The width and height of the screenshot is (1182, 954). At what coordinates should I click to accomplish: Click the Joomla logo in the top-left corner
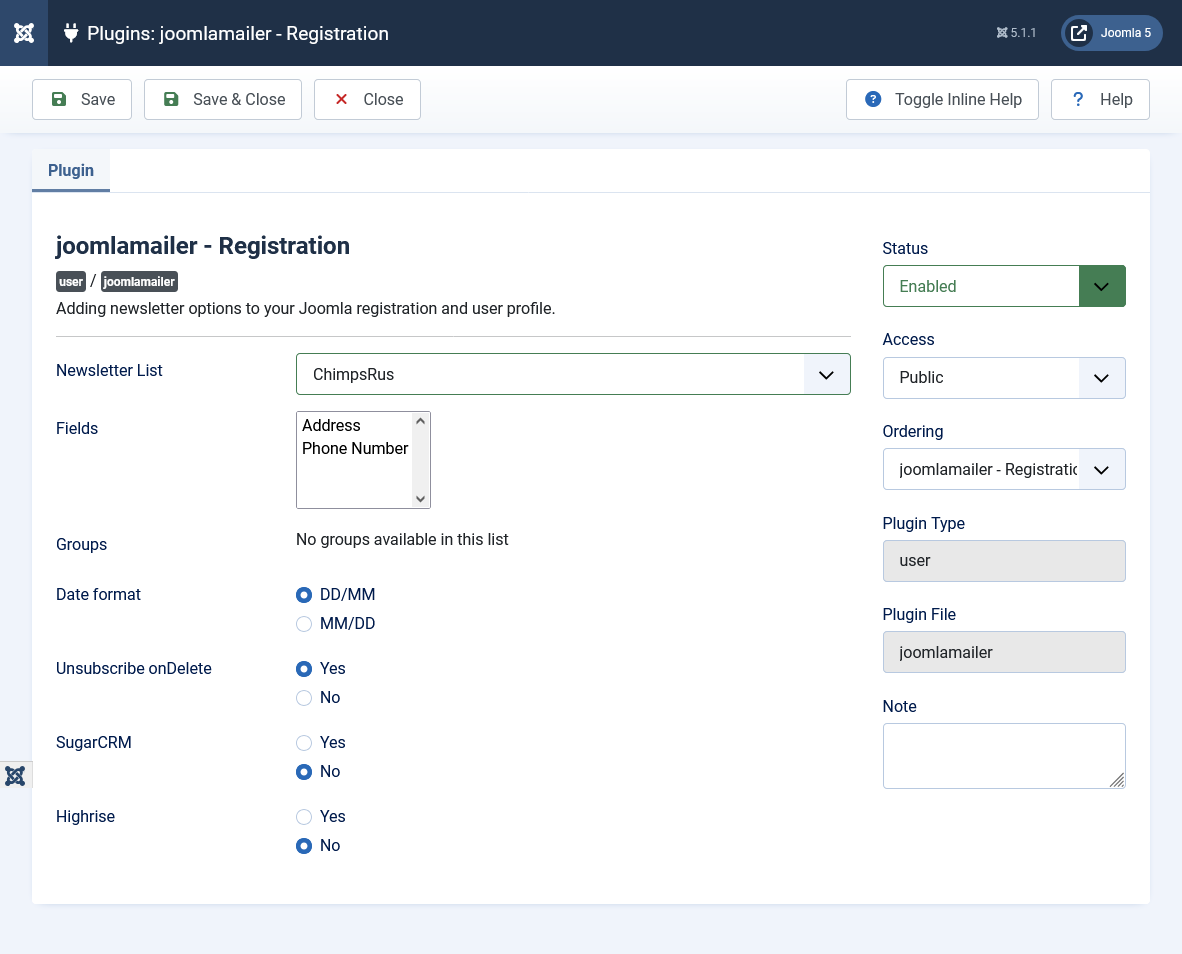24,33
